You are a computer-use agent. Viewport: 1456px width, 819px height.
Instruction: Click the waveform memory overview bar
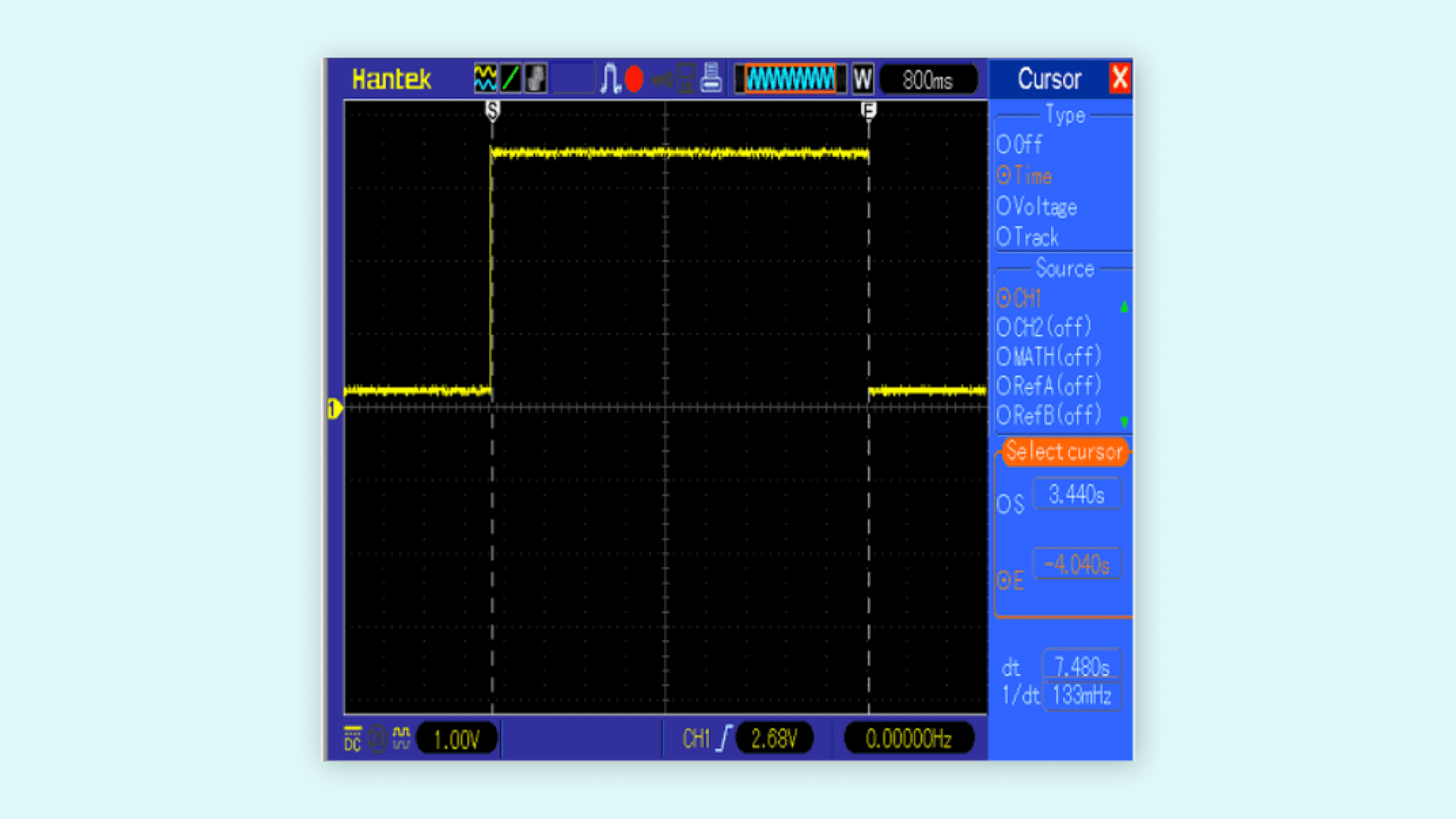[789, 79]
